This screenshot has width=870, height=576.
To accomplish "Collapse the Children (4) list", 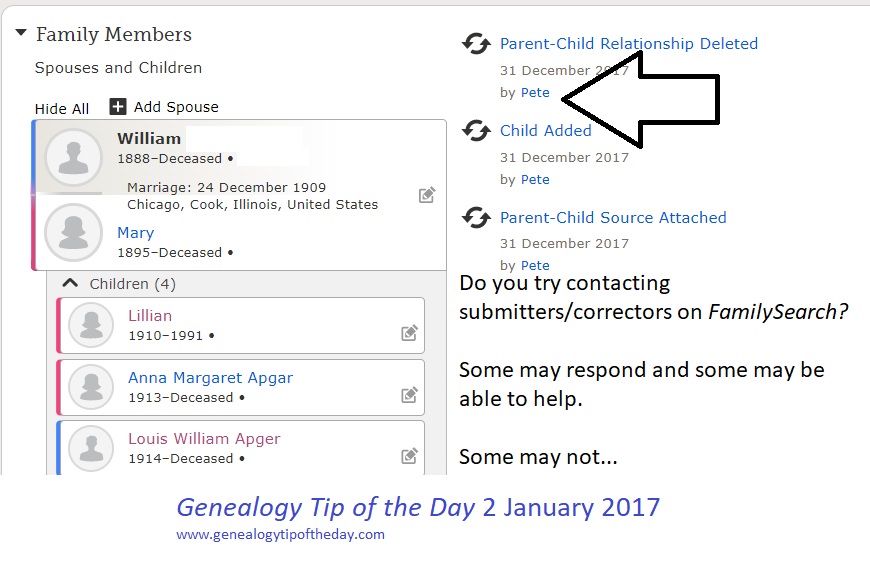I will [x=70, y=284].
